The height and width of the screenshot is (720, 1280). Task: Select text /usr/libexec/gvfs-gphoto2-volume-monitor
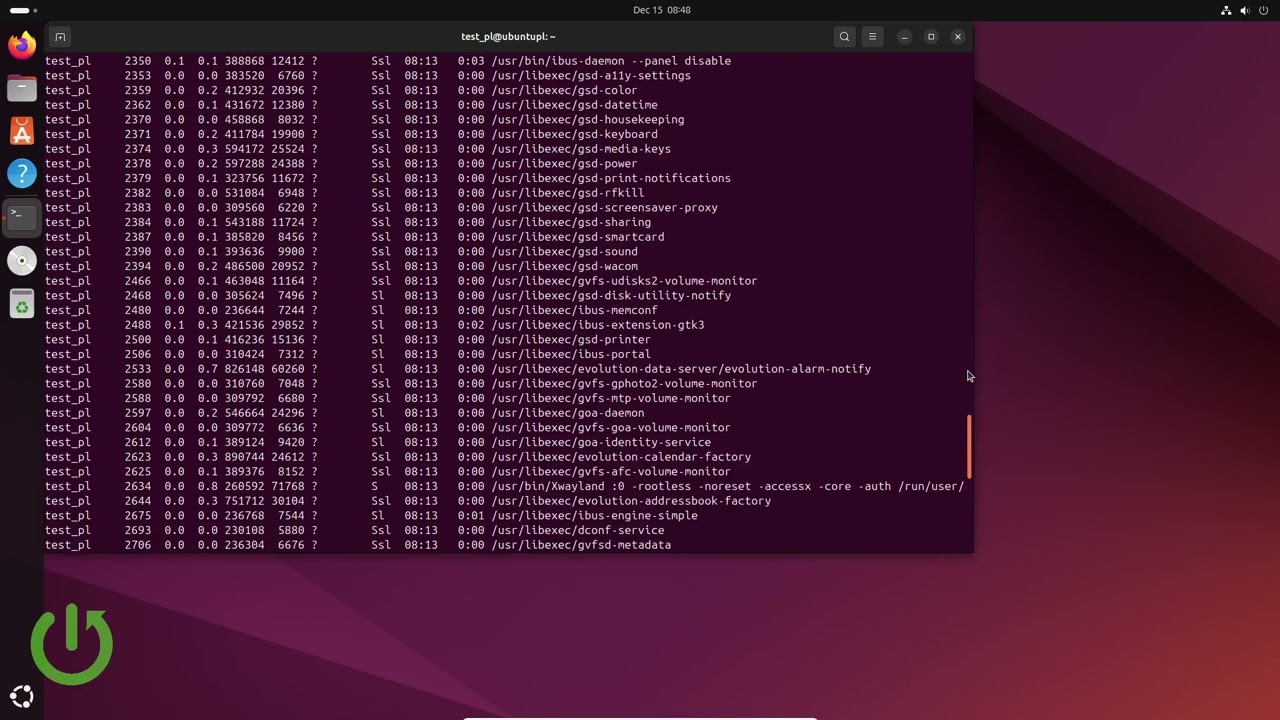pyautogui.click(x=624, y=384)
